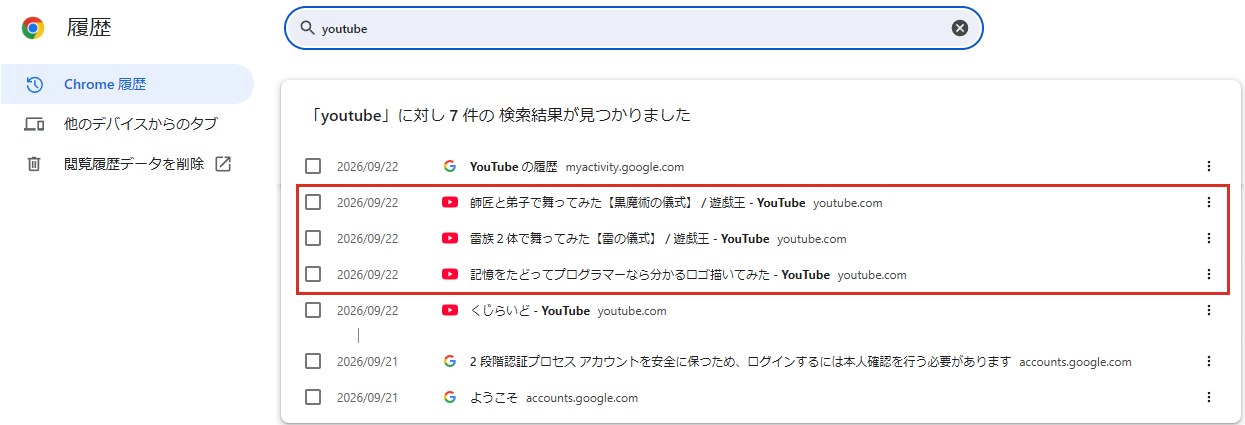1245x425 pixels.
Task: Click Google favicon on ２段階認証プロセス row
Action: click(x=450, y=361)
